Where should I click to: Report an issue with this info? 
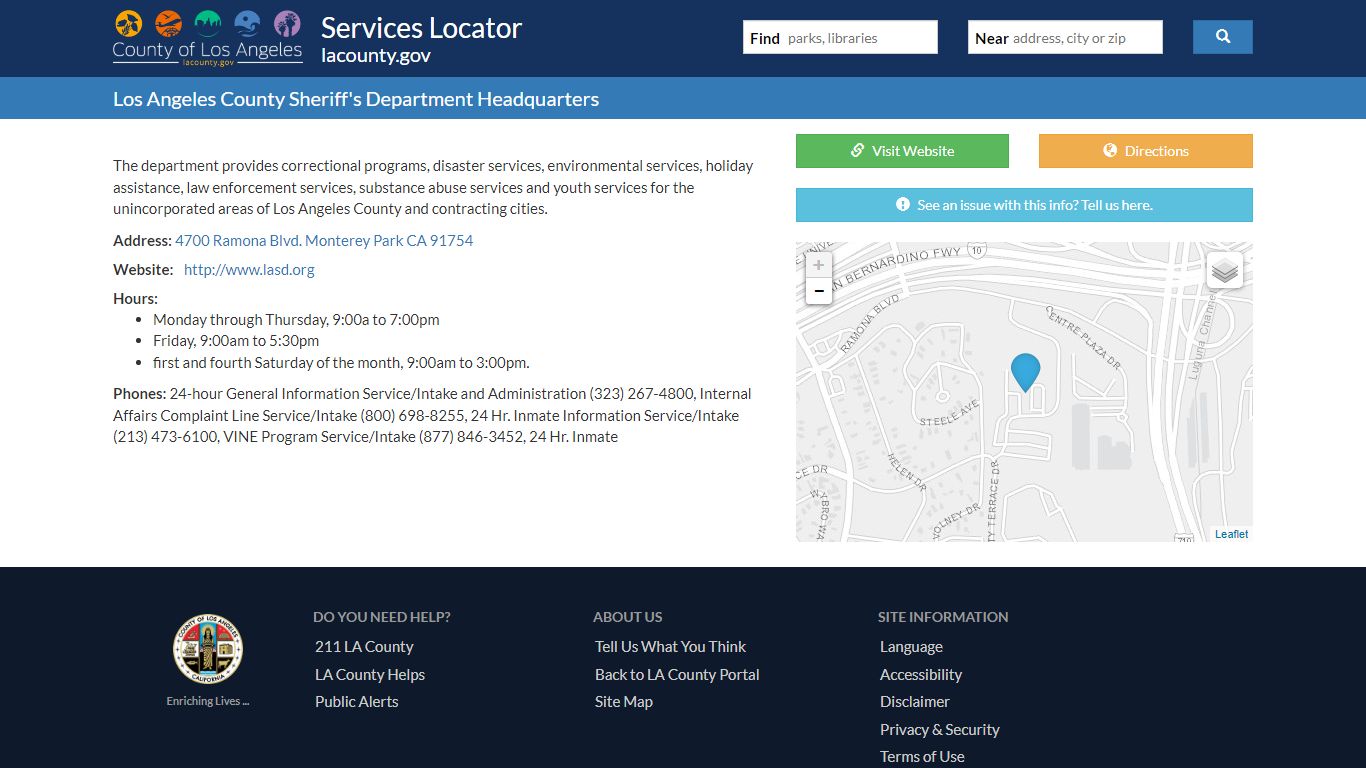click(x=1024, y=205)
